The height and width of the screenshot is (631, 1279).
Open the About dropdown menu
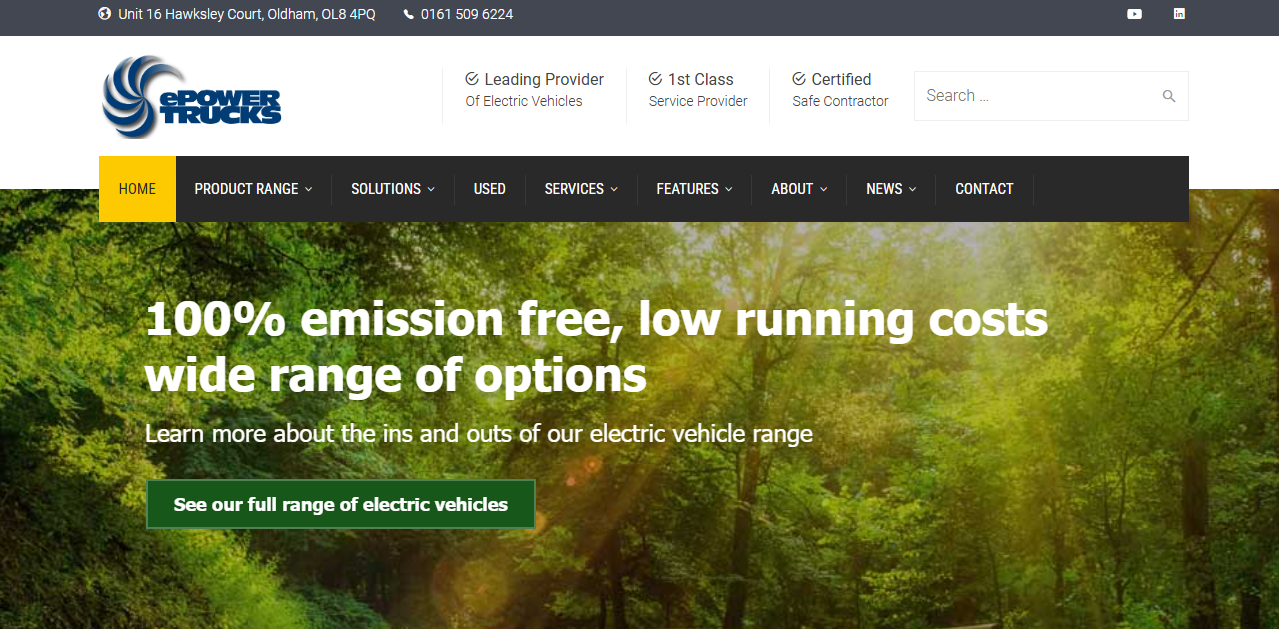799,189
